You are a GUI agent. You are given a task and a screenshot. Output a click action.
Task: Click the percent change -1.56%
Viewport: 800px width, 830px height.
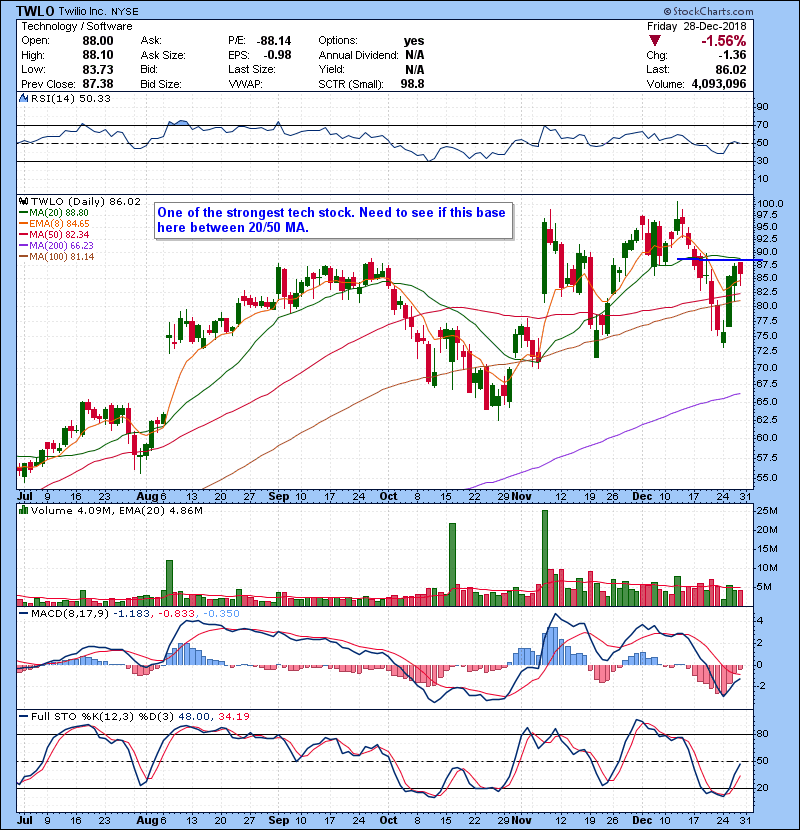(x=724, y=41)
